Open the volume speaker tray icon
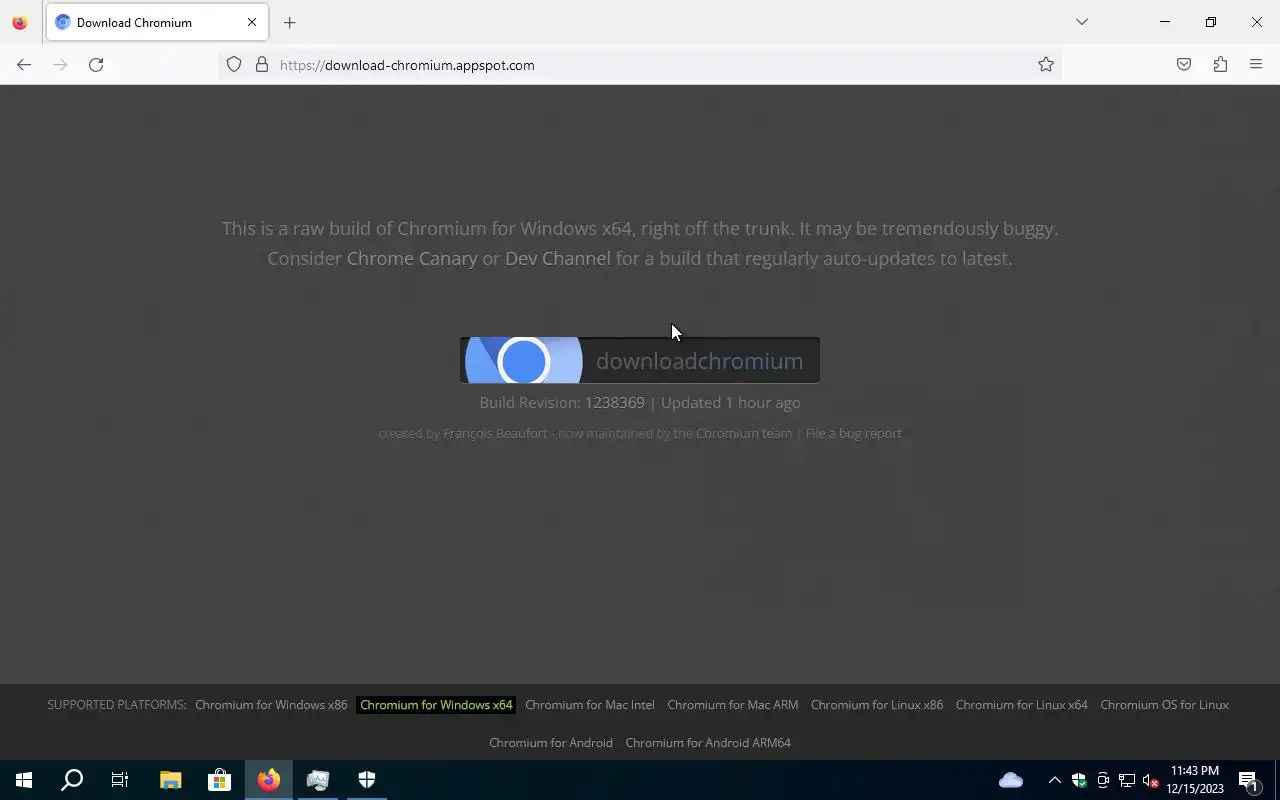 (x=1150, y=780)
